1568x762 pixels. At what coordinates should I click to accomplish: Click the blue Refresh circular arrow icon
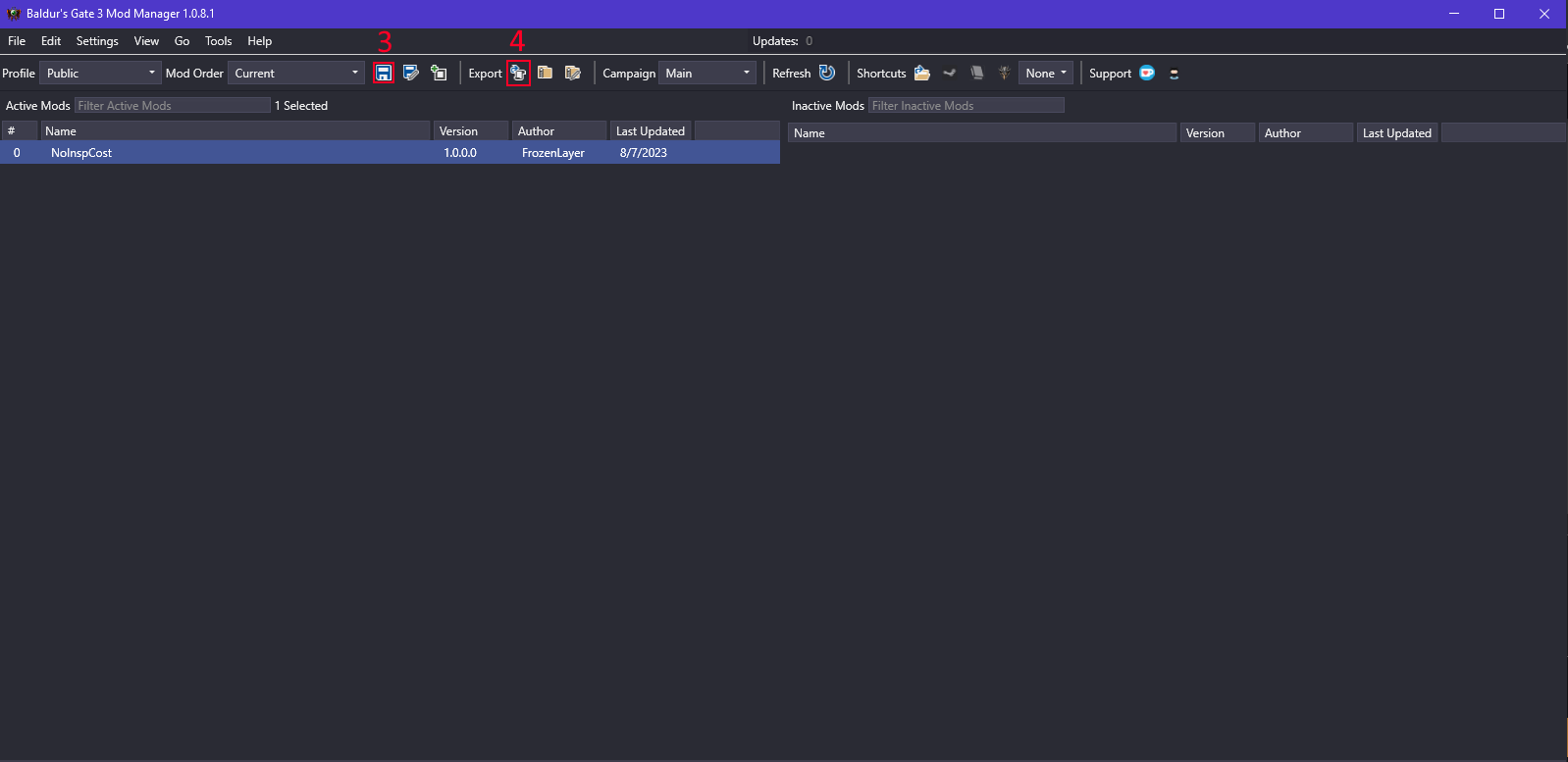pos(827,73)
